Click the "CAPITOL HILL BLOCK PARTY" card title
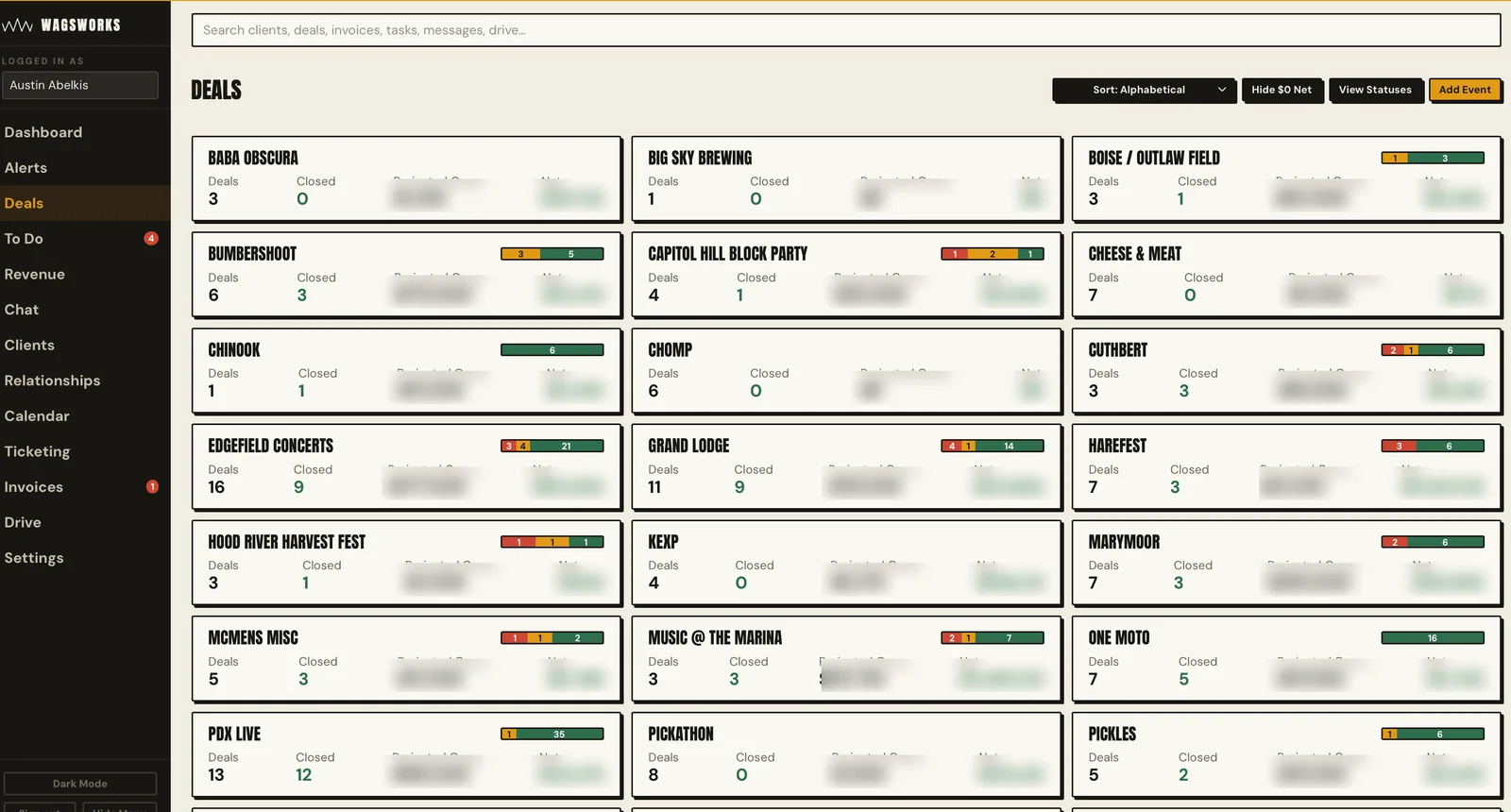This screenshot has height=812, width=1511. pos(728,254)
